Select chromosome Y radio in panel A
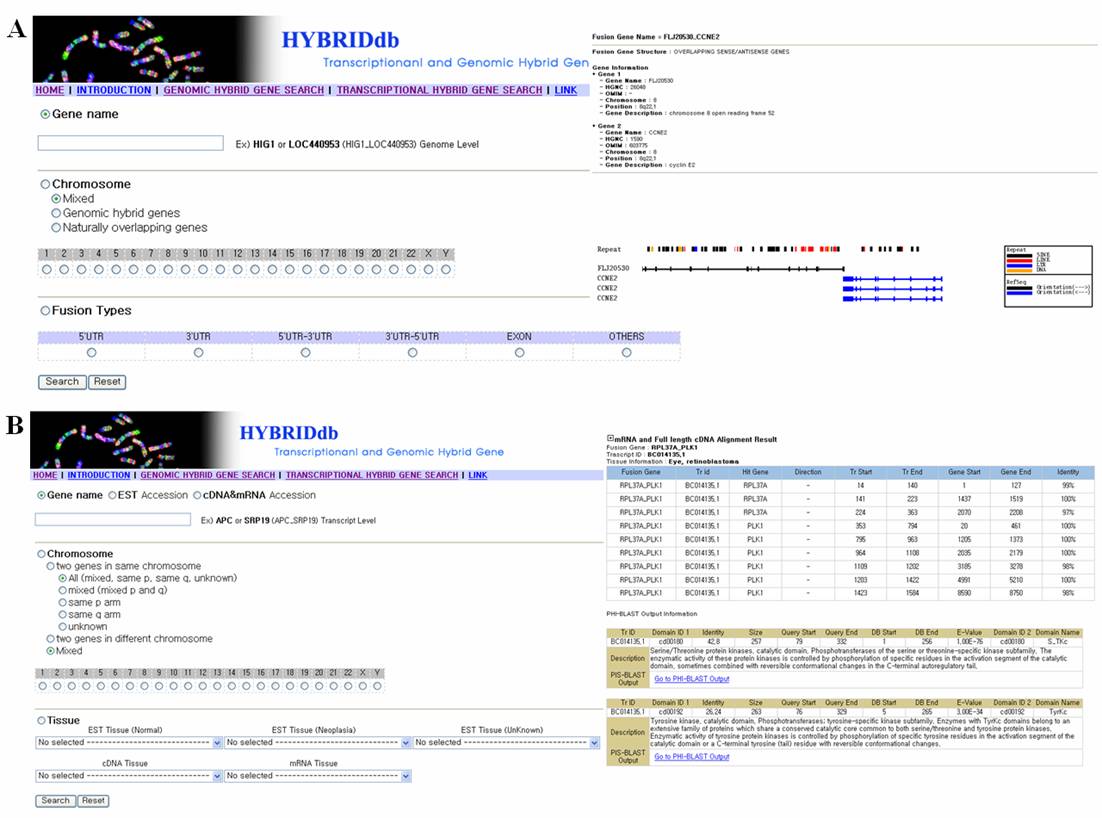Screen dimensions: 1102x818 [x=446, y=269]
